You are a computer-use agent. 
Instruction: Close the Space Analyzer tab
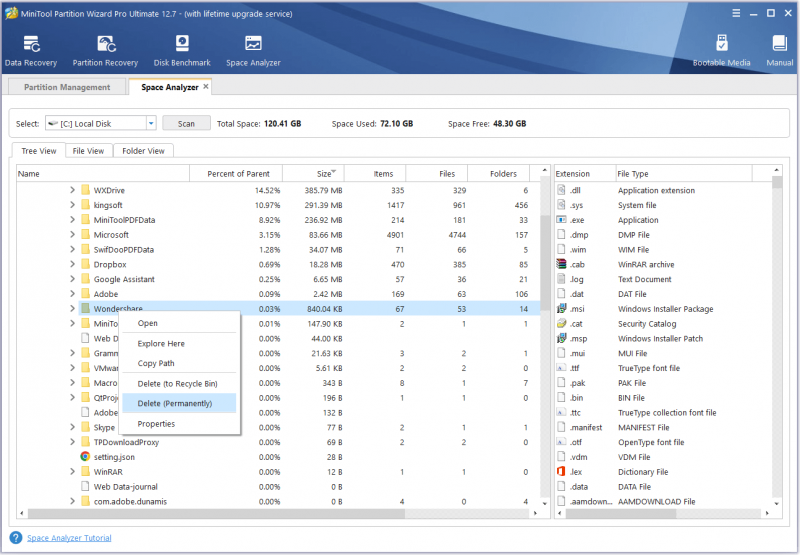tap(206, 87)
